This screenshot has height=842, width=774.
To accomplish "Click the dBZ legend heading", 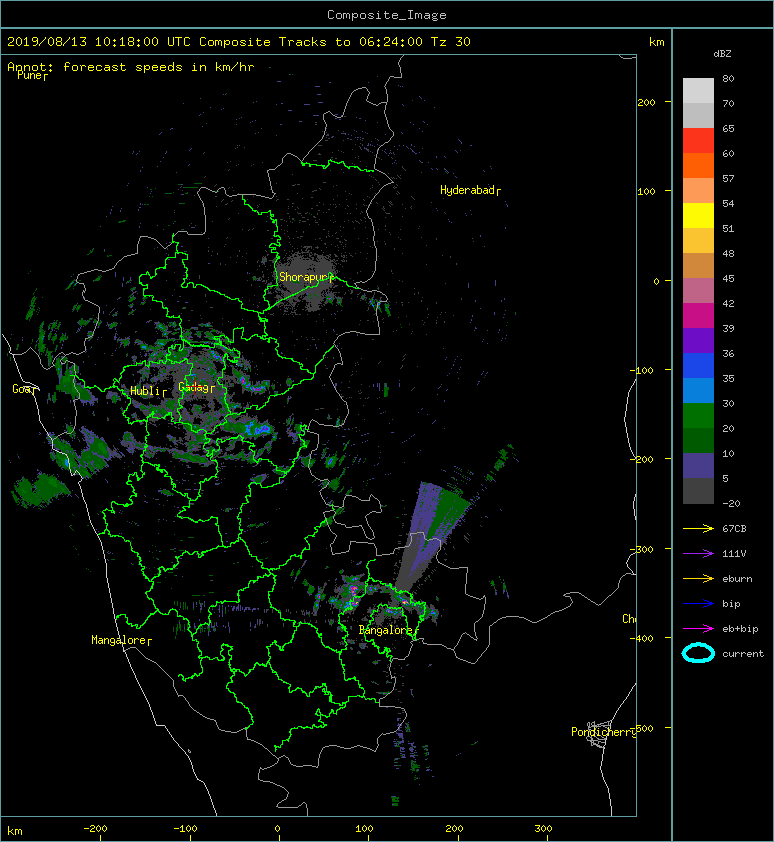I will pyautogui.click(x=722, y=54).
